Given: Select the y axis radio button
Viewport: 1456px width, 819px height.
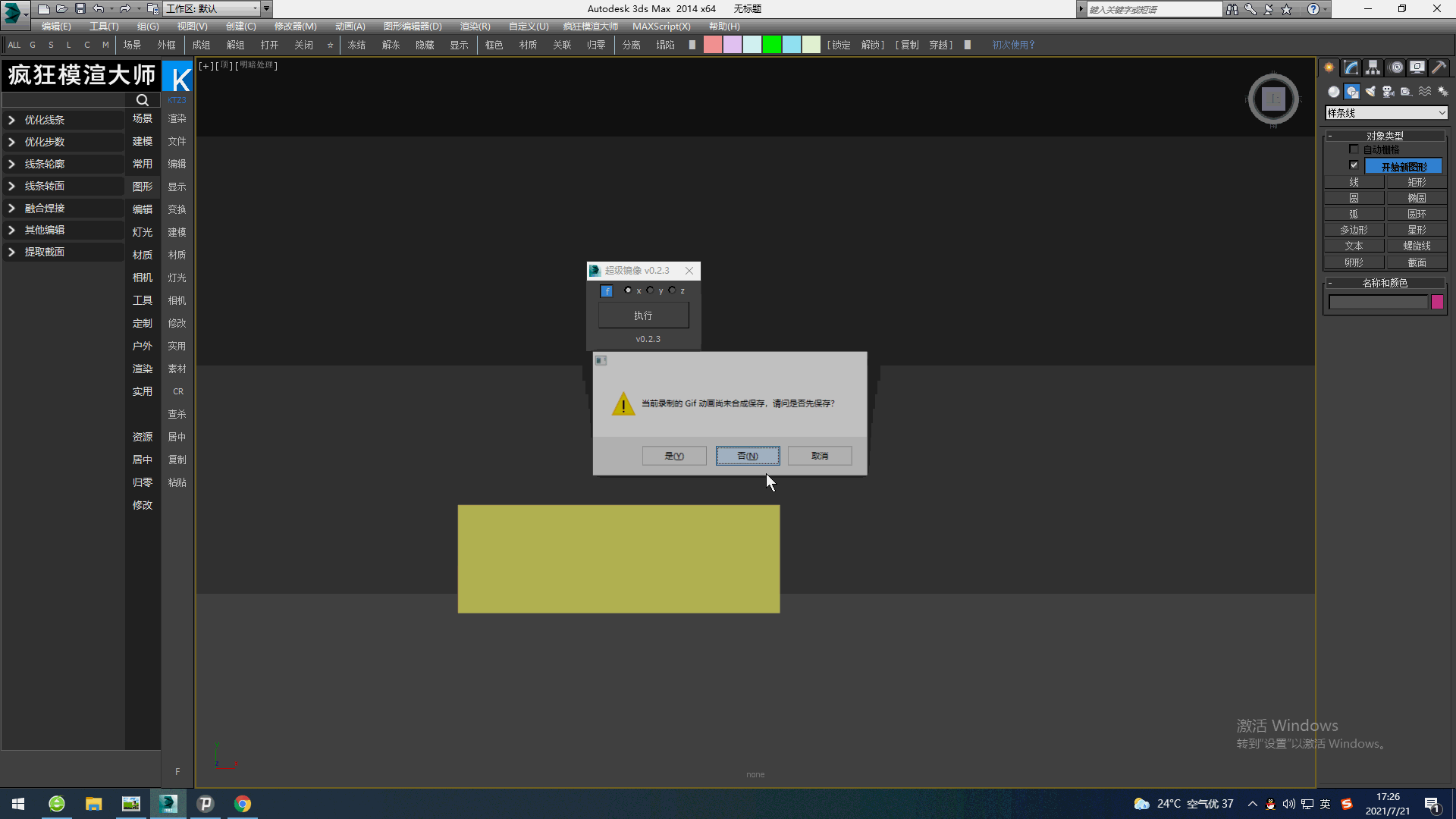Looking at the screenshot, I should pos(651,290).
